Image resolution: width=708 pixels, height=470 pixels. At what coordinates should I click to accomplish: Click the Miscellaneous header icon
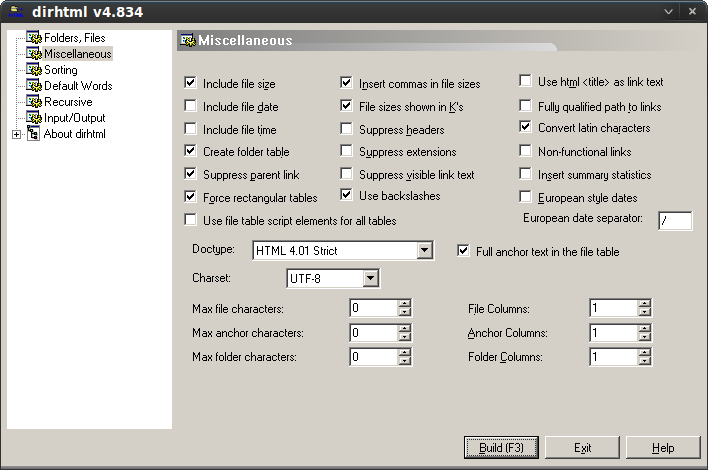tap(187, 41)
